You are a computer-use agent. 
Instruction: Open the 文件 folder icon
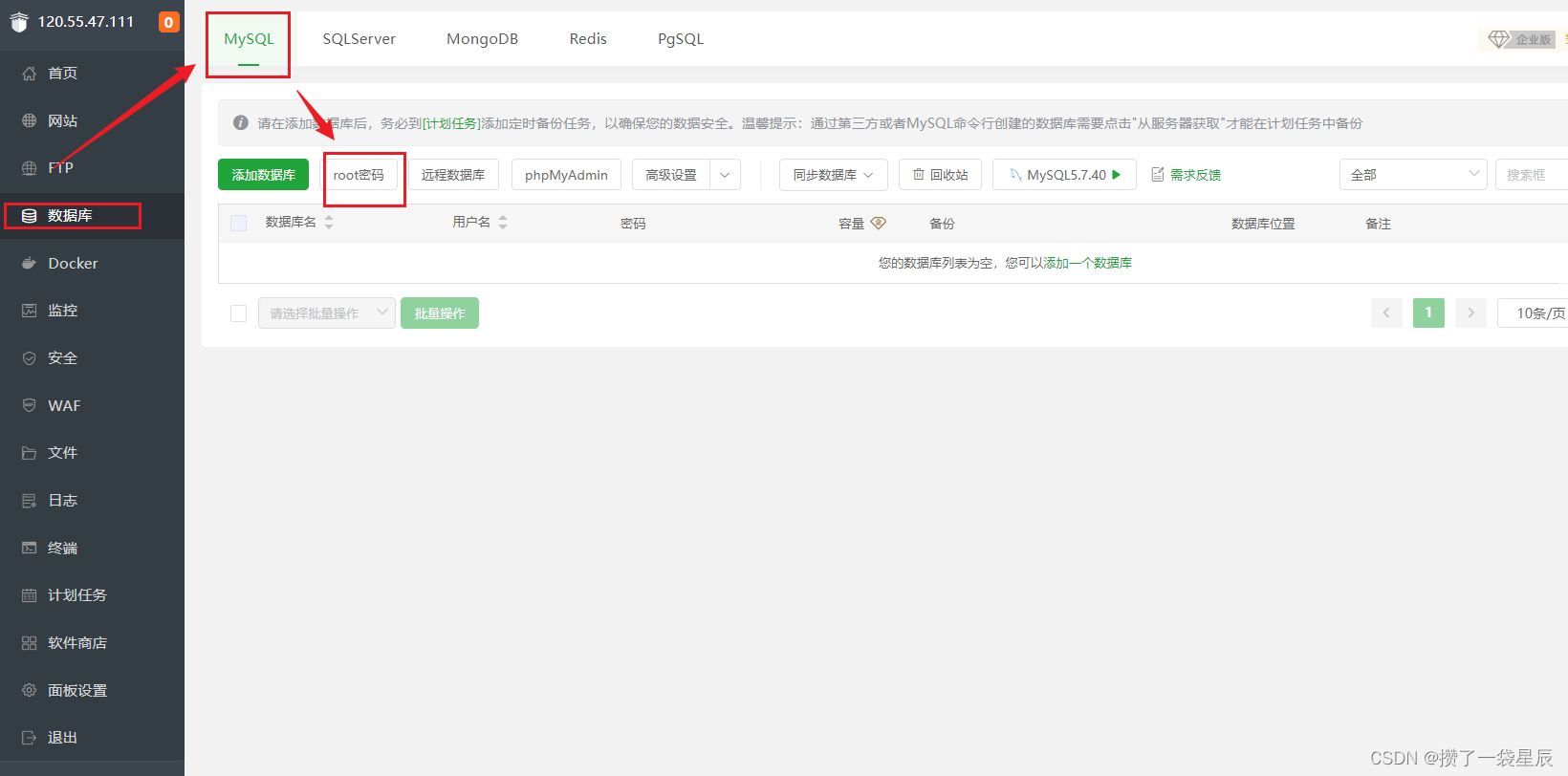pos(29,453)
